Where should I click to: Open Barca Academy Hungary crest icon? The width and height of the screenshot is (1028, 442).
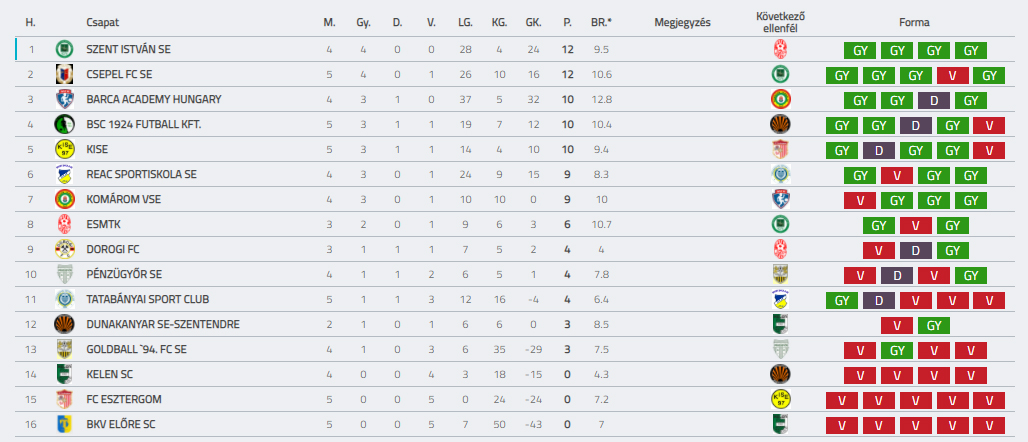(x=64, y=100)
